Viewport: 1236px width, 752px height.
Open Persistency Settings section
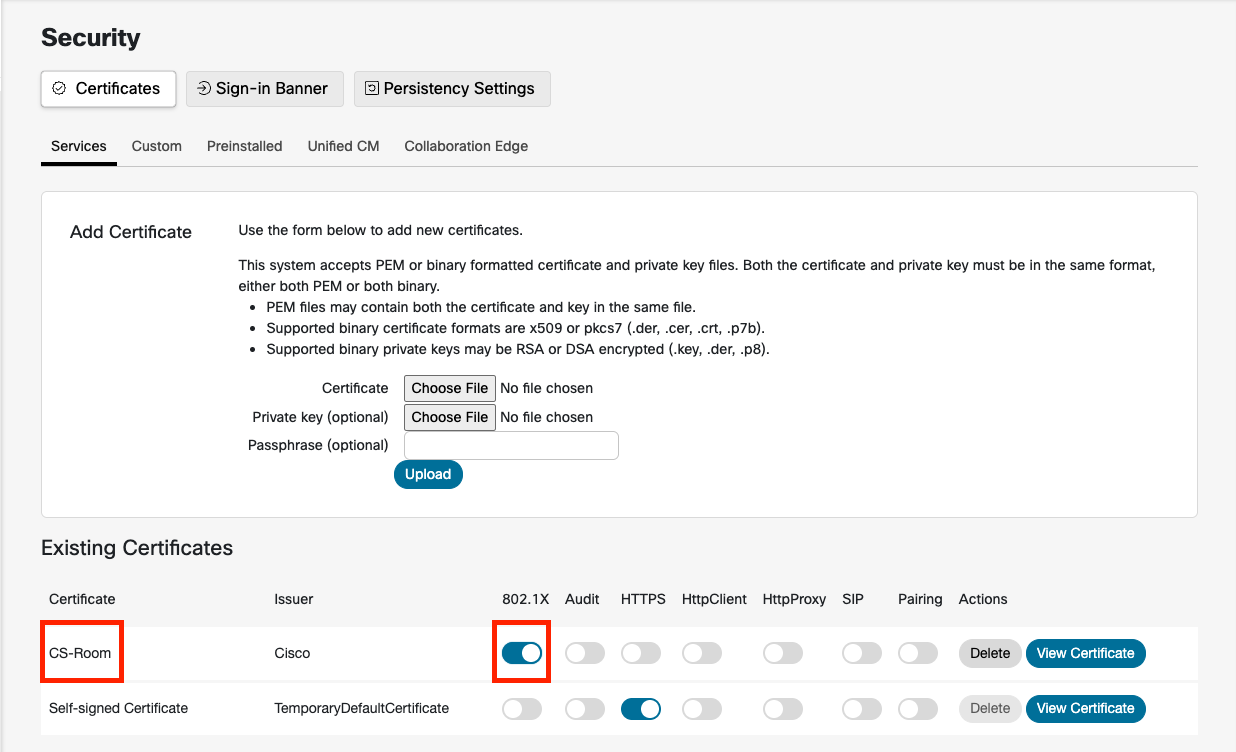click(x=452, y=88)
